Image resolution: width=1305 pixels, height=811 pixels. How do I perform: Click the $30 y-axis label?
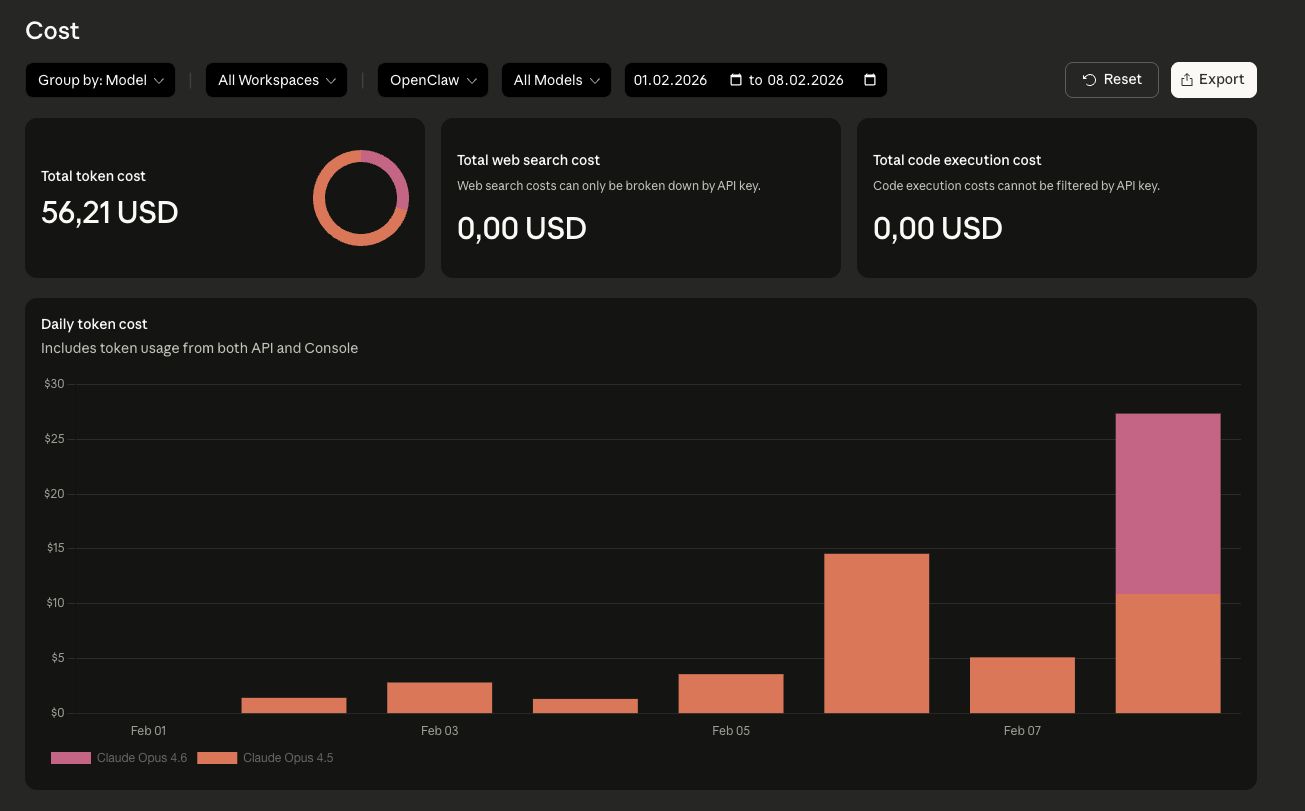[x=54, y=384]
